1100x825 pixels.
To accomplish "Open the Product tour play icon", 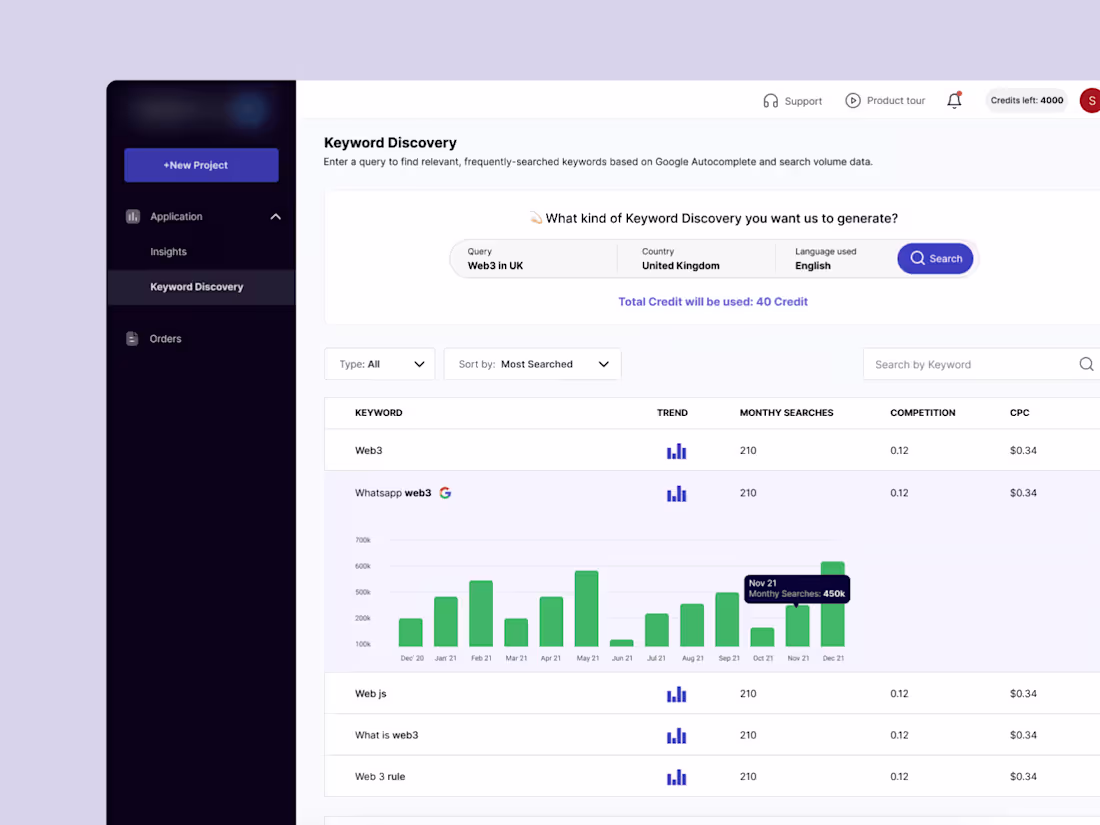I will point(853,100).
